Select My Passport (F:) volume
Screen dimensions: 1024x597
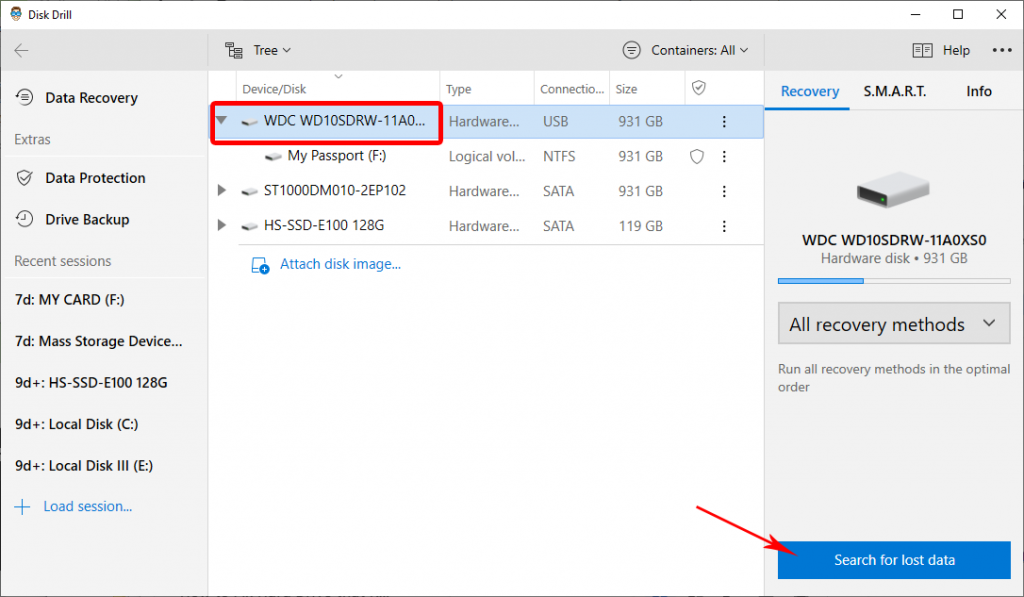pyautogui.click(x=336, y=157)
